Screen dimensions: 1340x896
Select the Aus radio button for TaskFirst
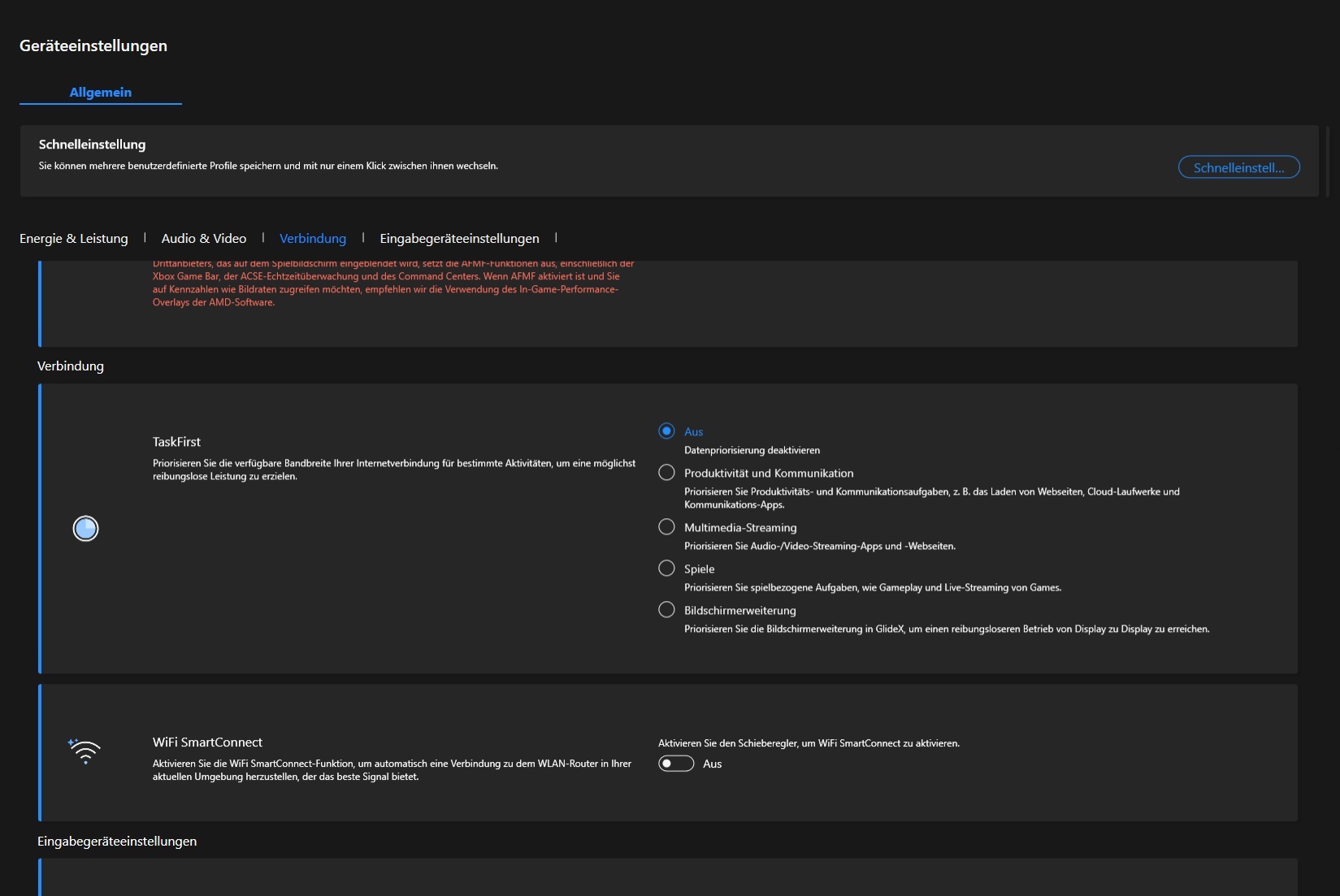pyautogui.click(x=666, y=431)
